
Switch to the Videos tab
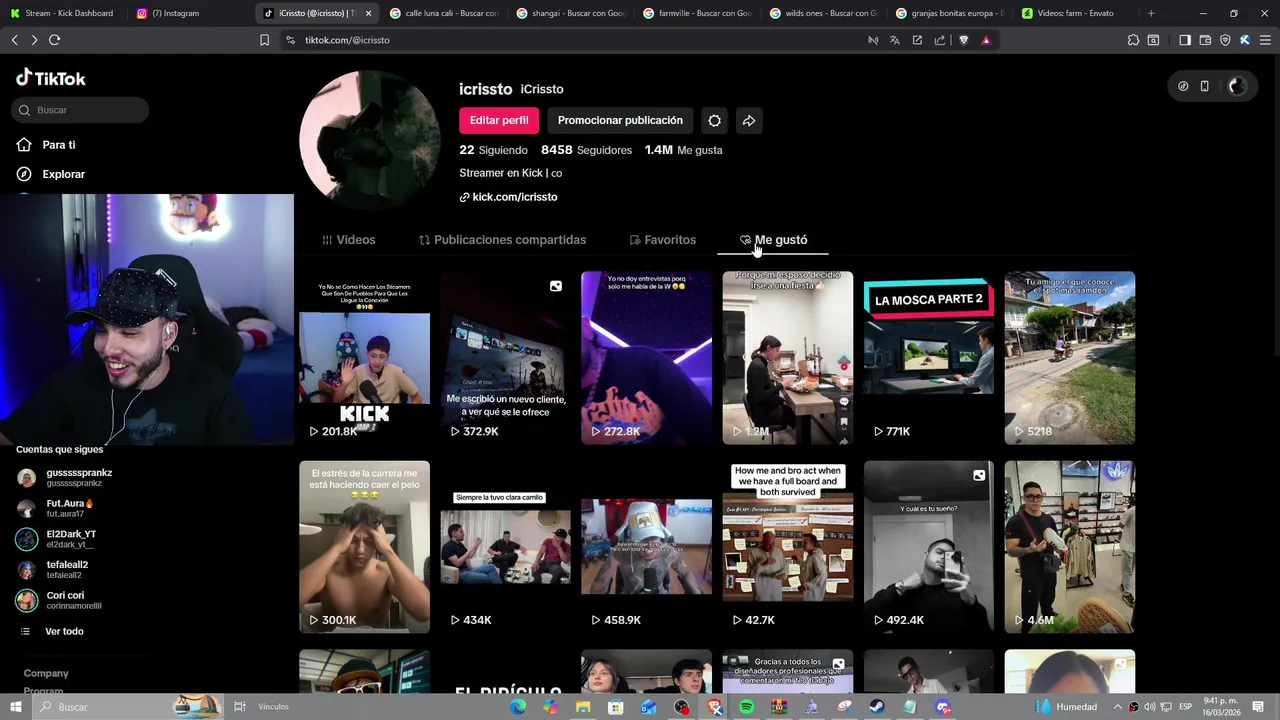(x=349, y=240)
